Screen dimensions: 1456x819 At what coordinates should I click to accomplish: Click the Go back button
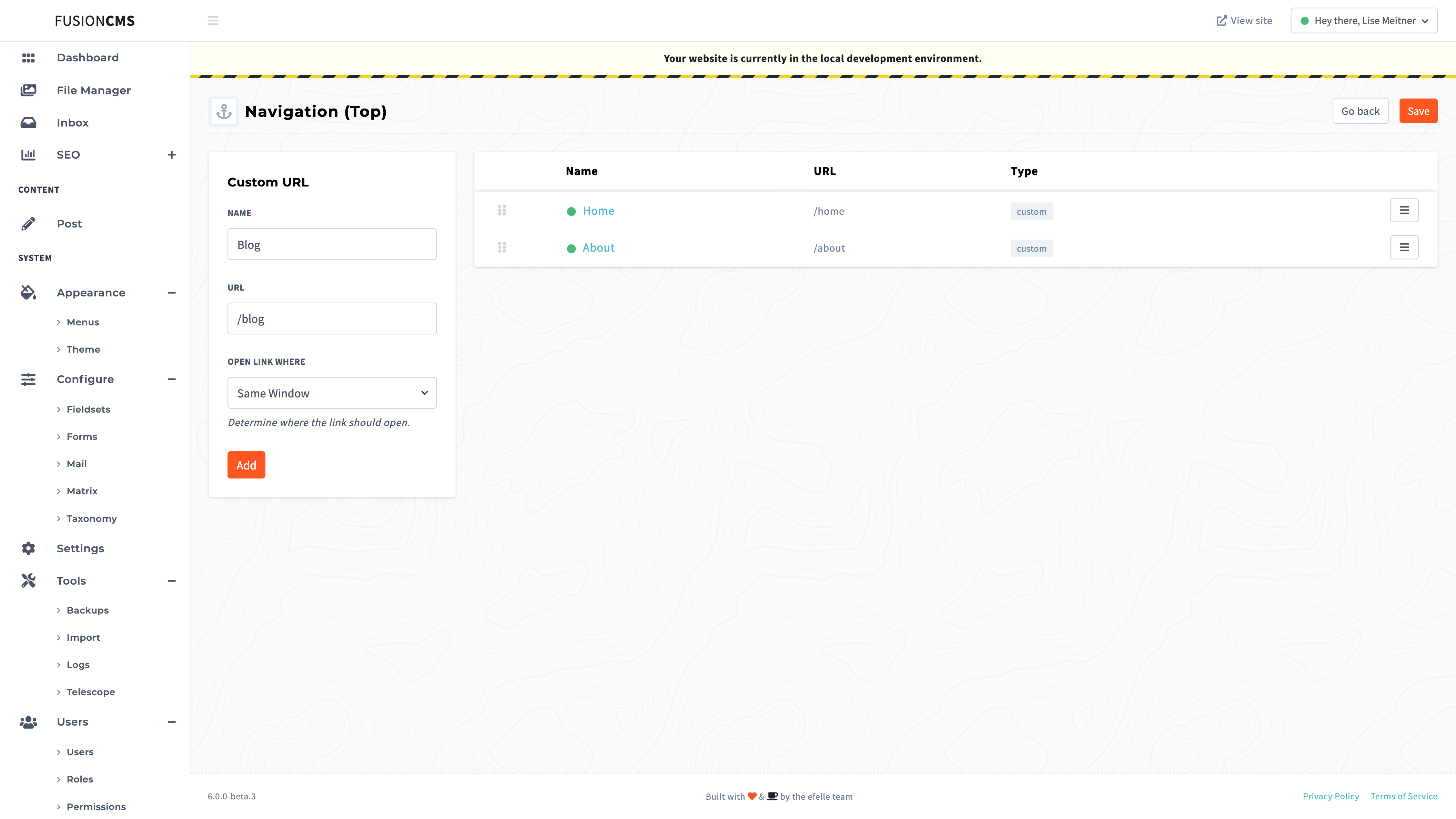[x=1360, y=111]
